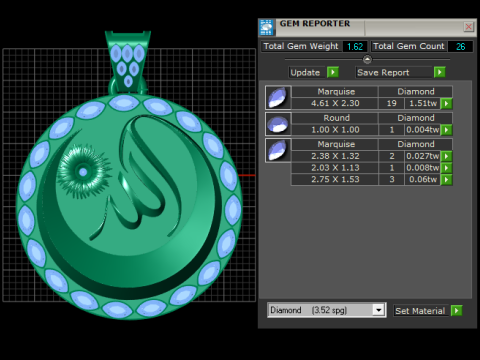Image resolution: width=480 pixels, height=360 pixels.
Task: Click the 2.75 X 1.53 size cell
Action: point(335,179)
